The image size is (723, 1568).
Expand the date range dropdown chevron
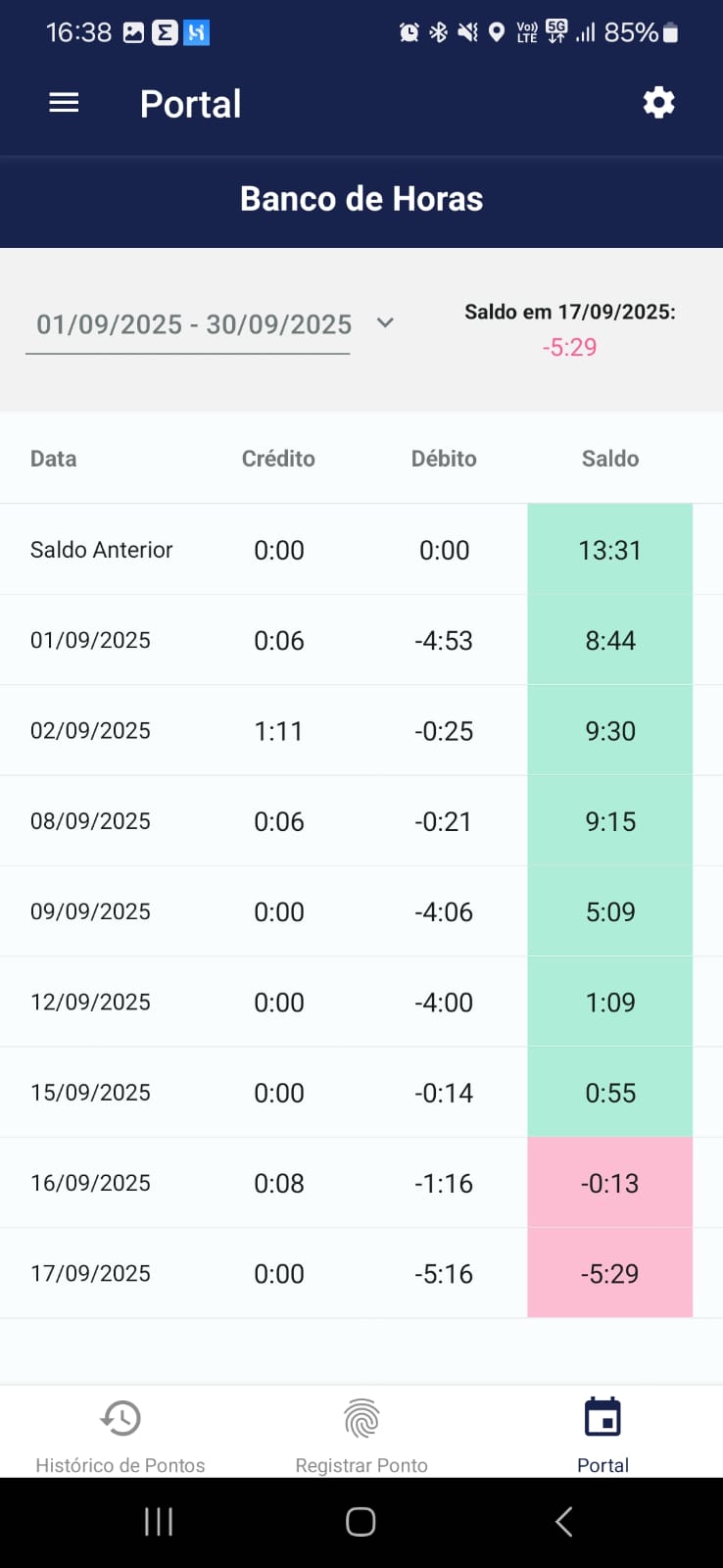(x=385, y=322)
